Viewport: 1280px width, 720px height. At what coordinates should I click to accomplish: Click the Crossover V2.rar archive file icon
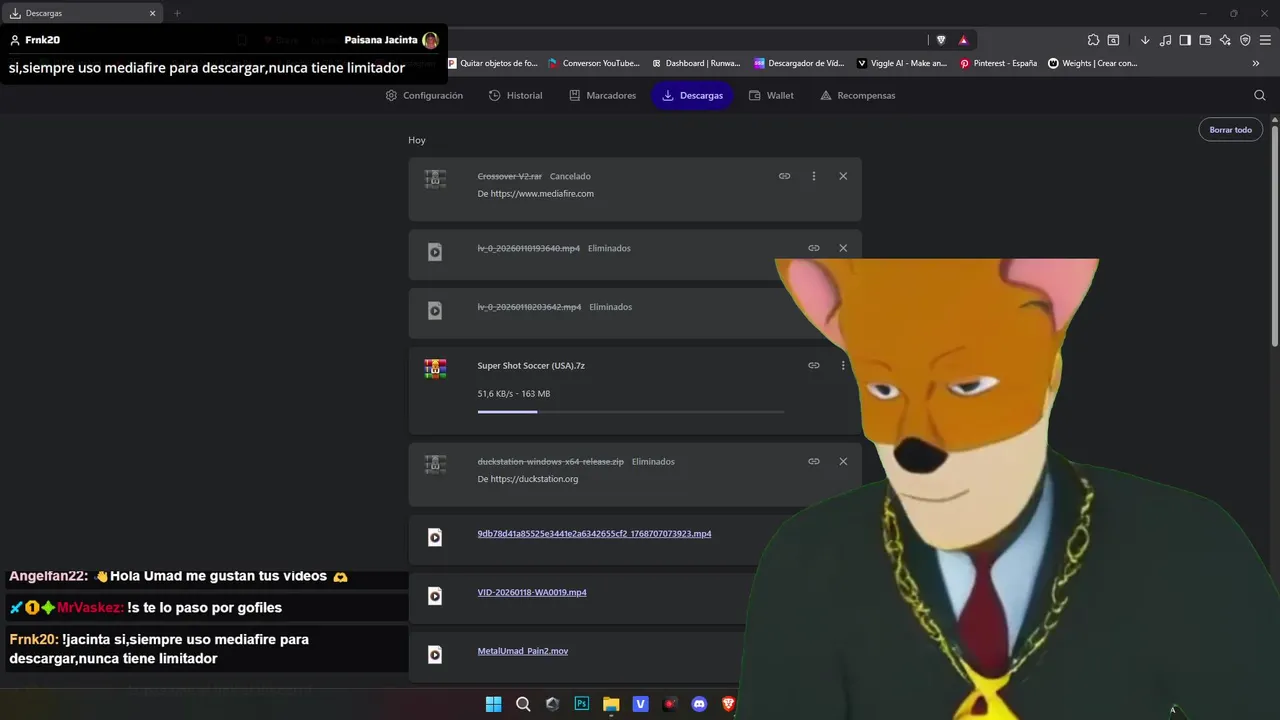pos(435,179)
